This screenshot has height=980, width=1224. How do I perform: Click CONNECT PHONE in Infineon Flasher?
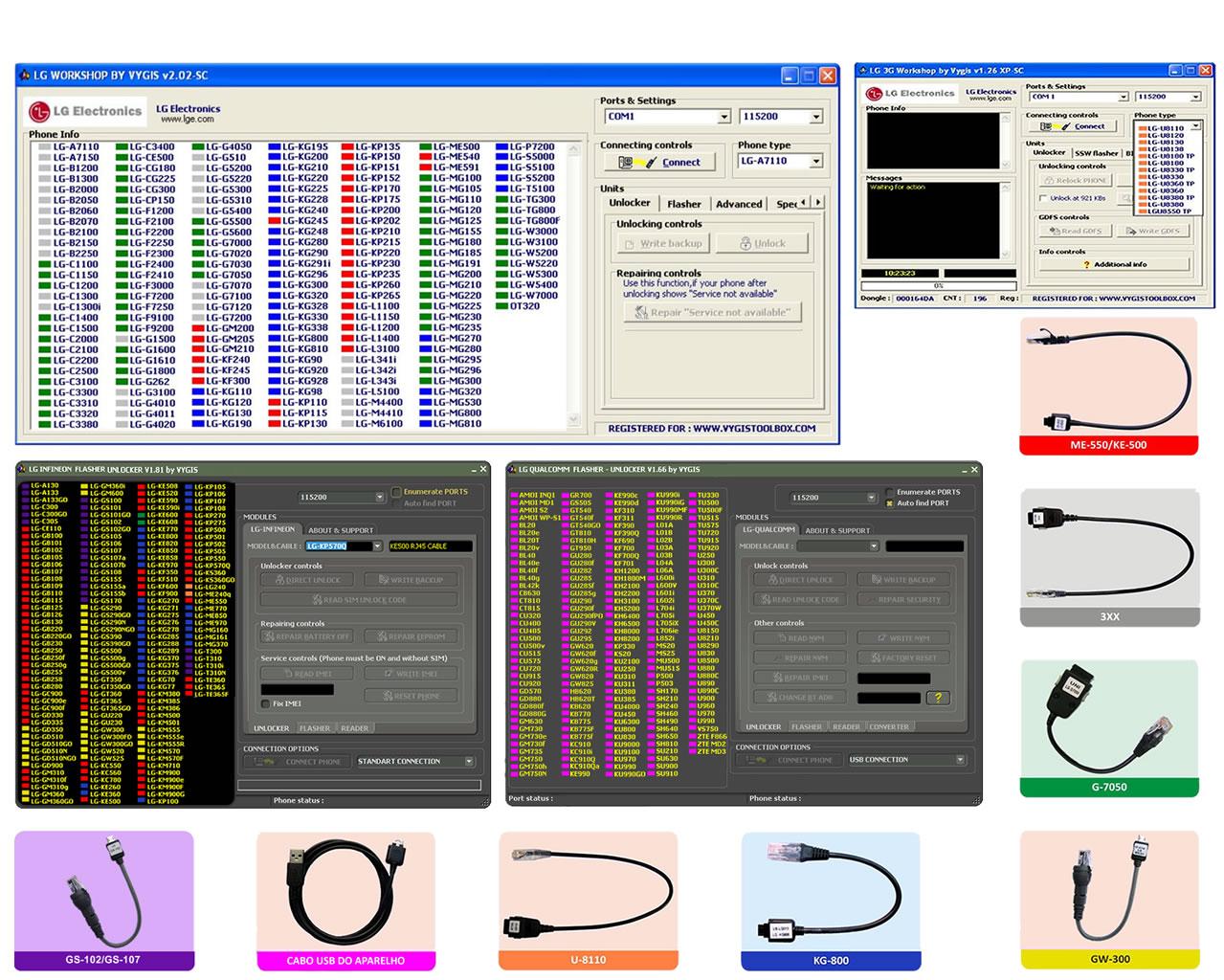click(x=300, y=762)
